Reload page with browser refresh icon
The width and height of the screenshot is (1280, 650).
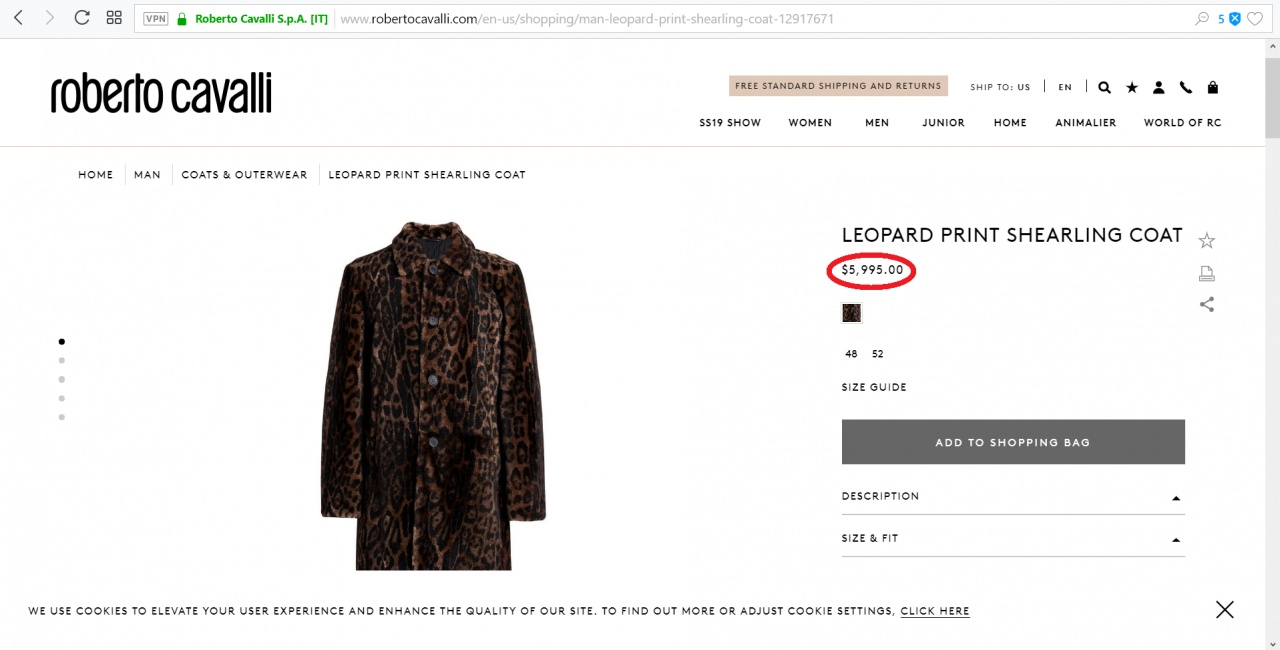click(82, 18)
